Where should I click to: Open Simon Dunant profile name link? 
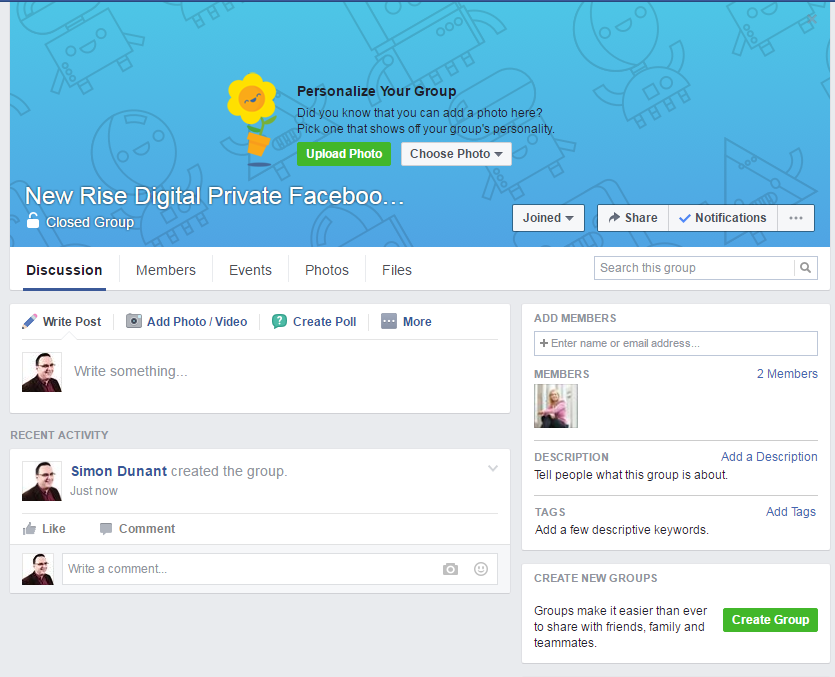[119, 471]
